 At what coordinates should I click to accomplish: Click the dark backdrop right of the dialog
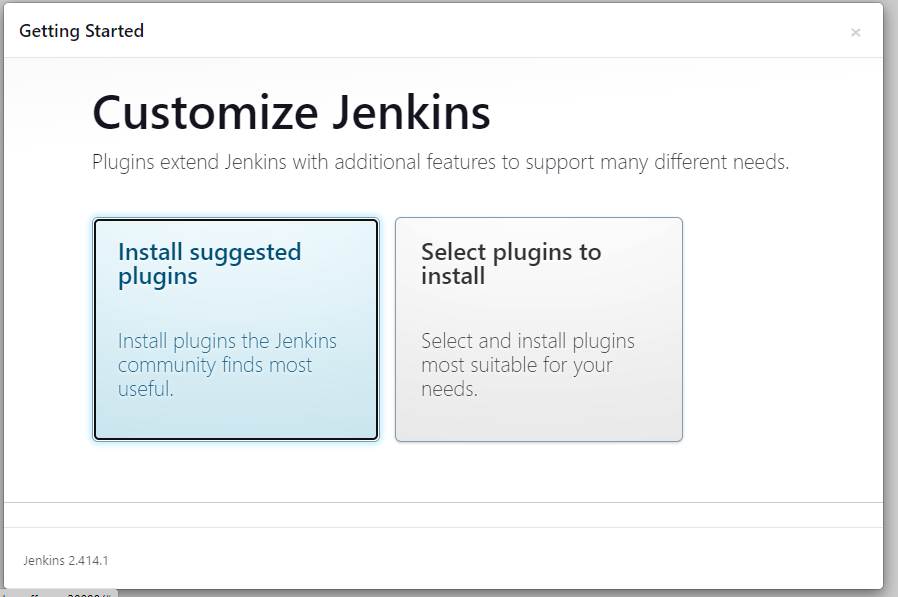(890, 300)
